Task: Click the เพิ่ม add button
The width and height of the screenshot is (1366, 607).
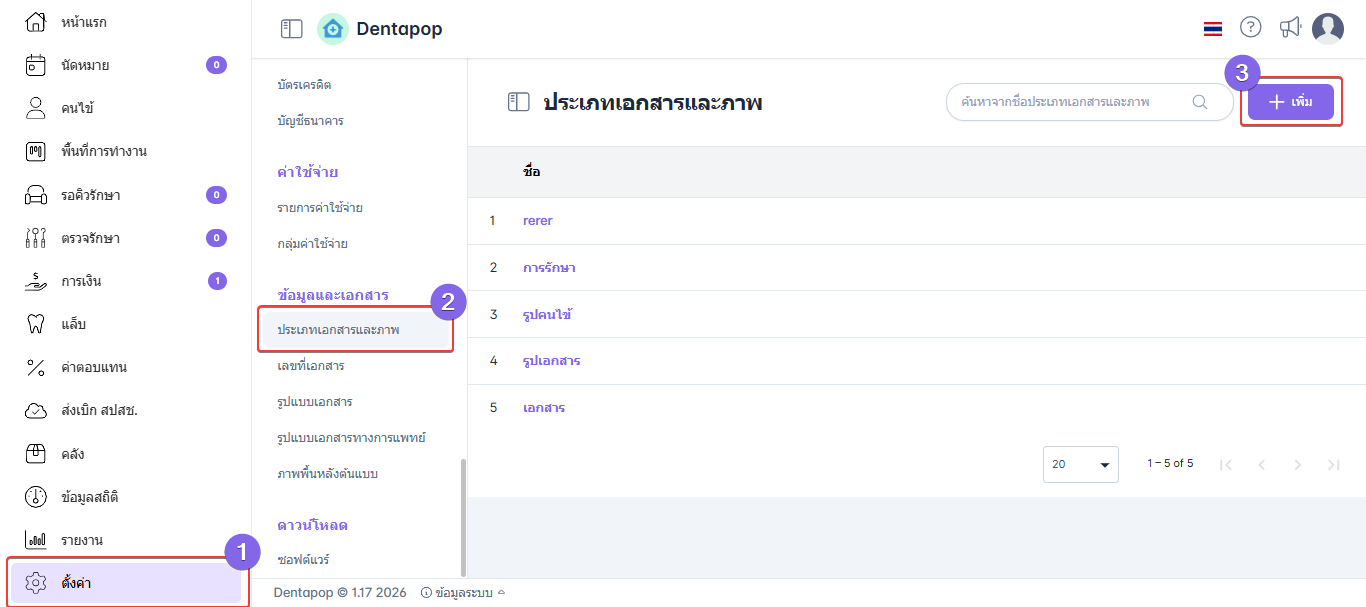Action: pos(1290,102)
